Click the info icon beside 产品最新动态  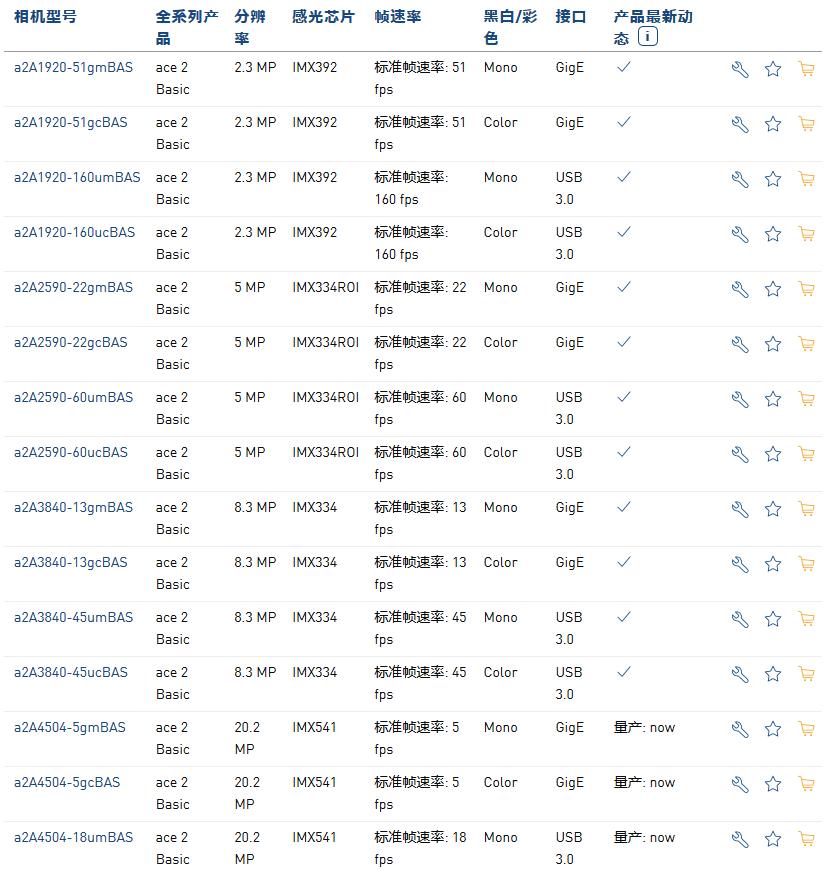(647, 37)
